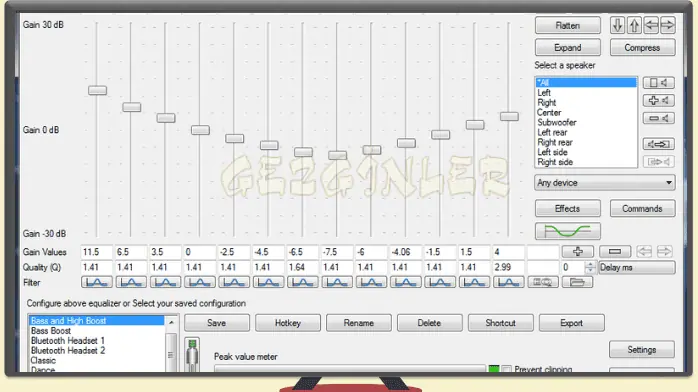Shift all gains up with up arrow
Image resolution: width=698 pixels, height=392 pixels.
[634, 25]
